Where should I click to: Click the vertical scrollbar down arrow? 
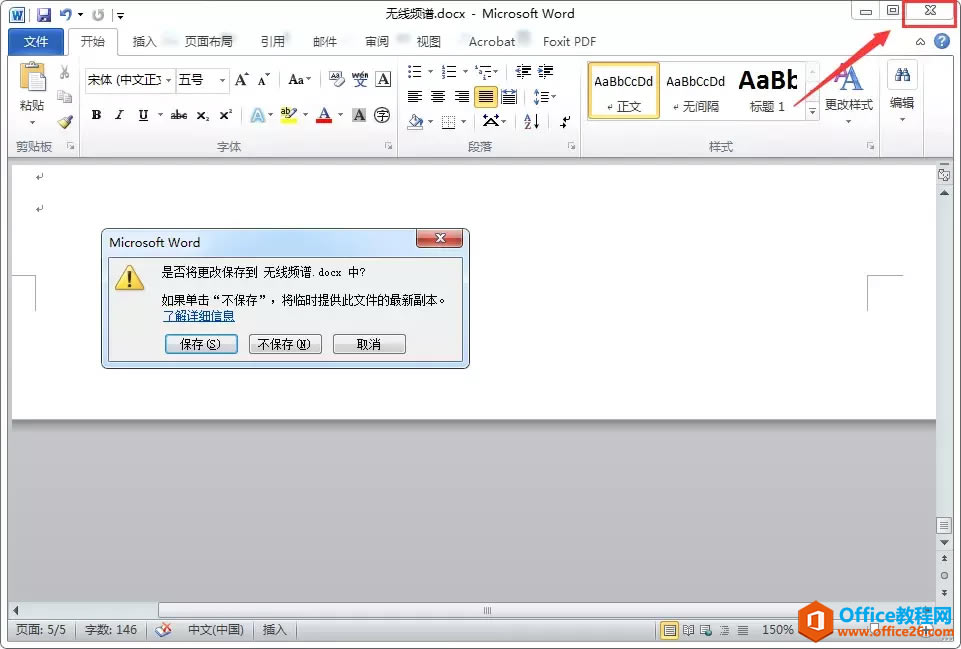coord(944,543)
